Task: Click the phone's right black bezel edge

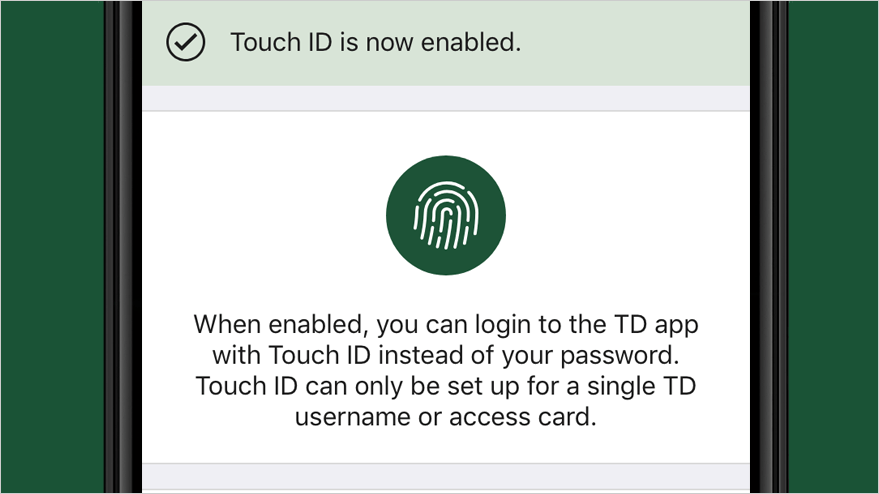Action: tap(769, 247)
